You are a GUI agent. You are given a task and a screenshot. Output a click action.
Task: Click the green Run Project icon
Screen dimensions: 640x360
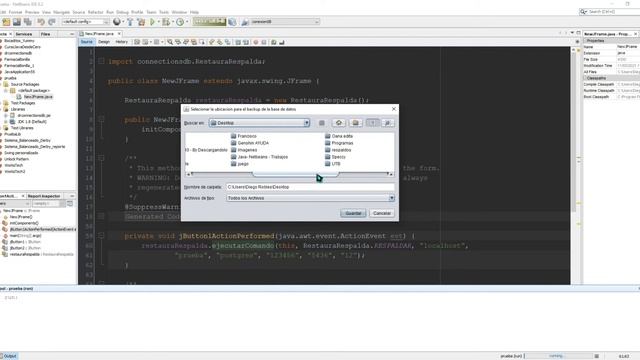coord(152,22)
